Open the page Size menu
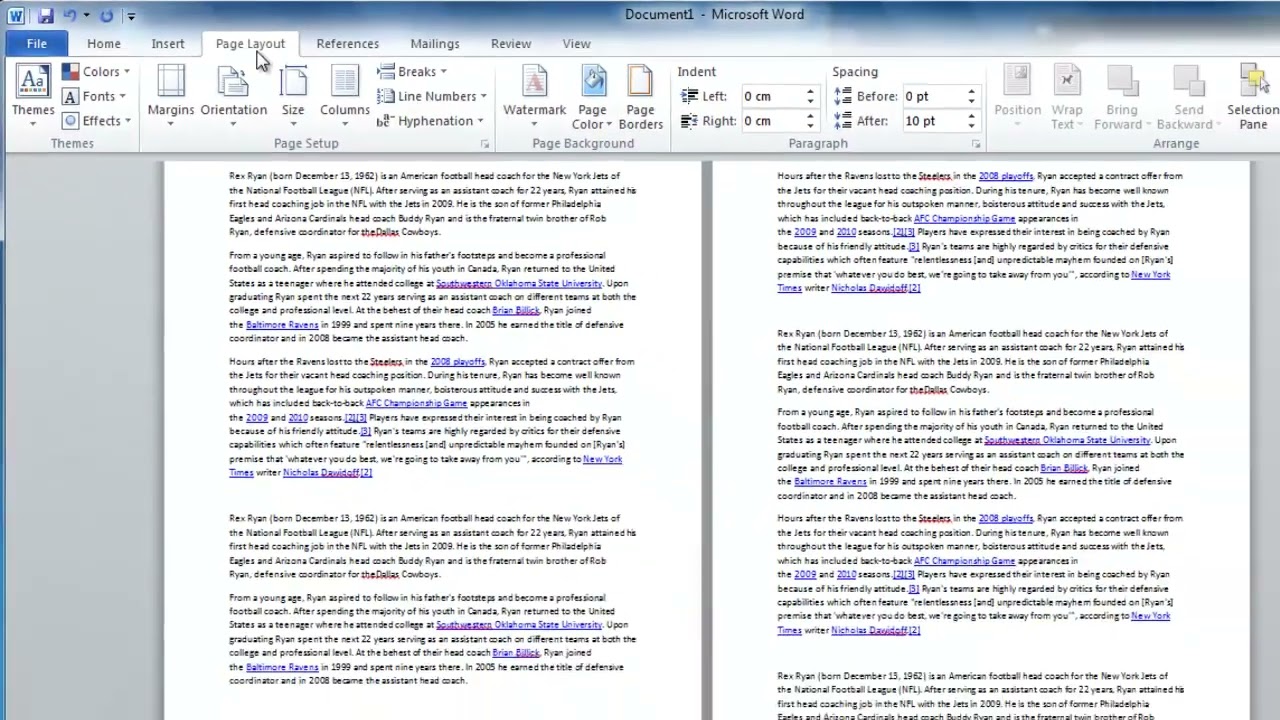This screenshot has width=1280, height=720. [x=293, y=95]
